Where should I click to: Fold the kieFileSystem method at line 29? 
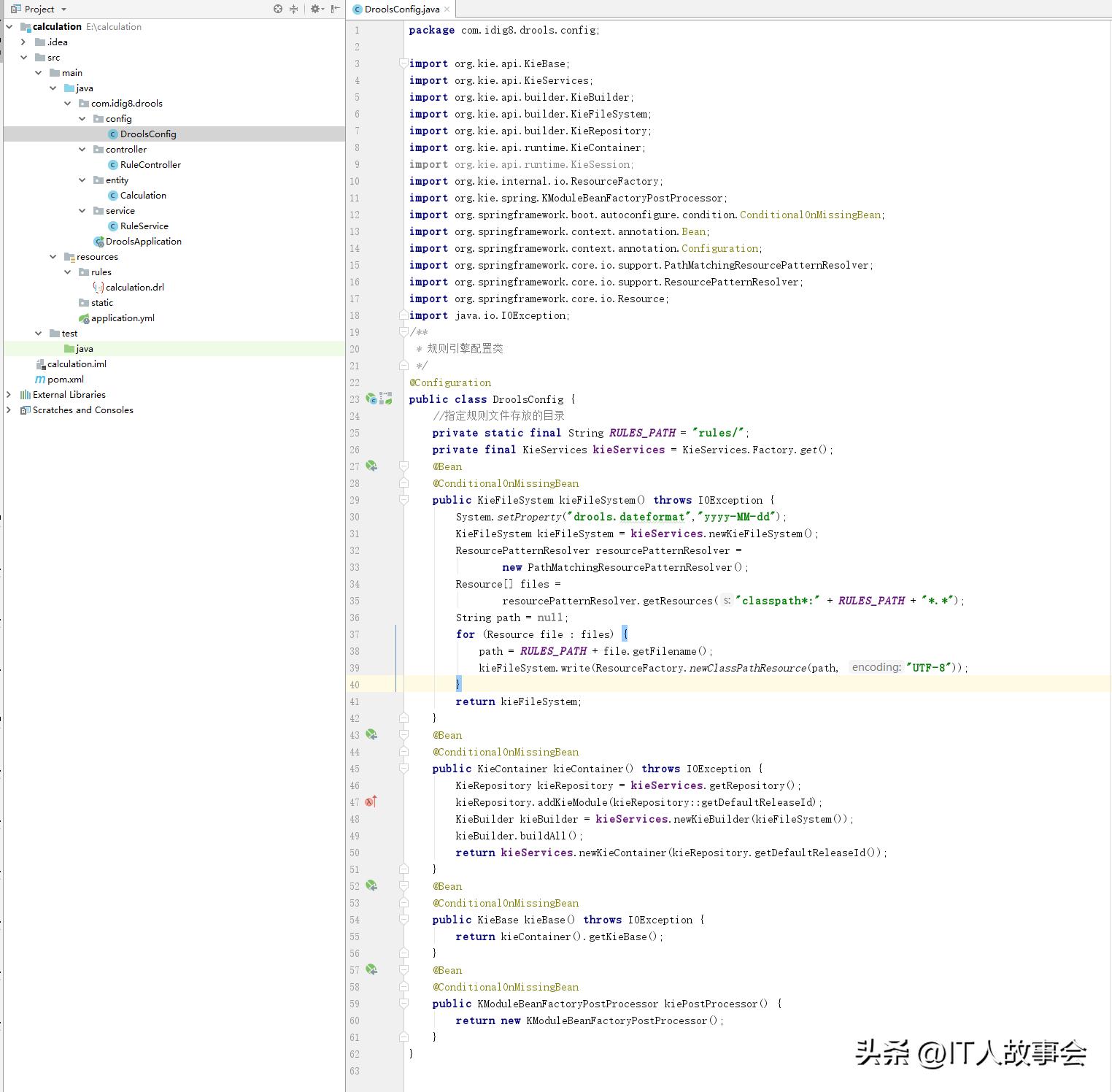pyautogui.click(x=404, y=500)
